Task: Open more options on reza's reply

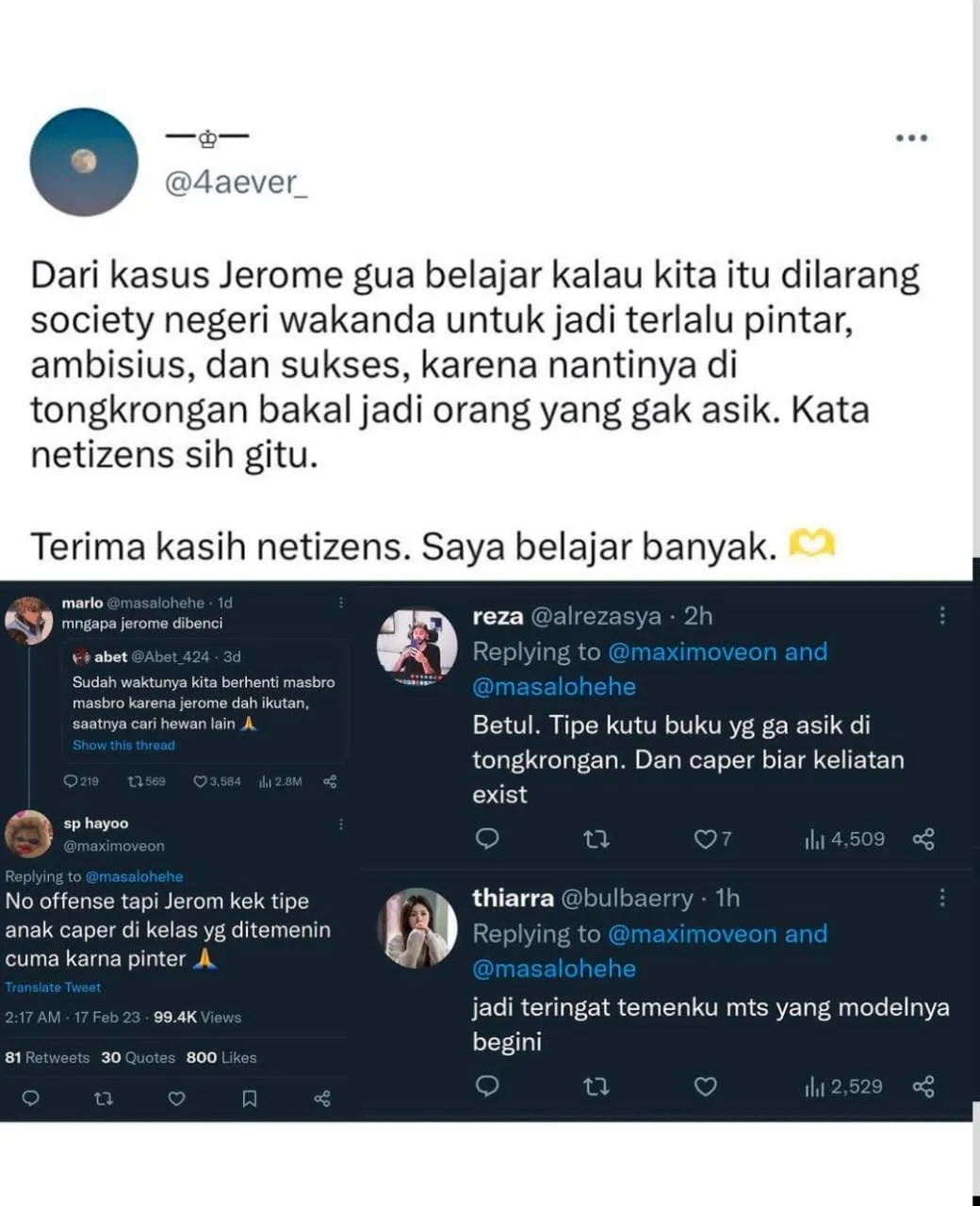Action: click(941, 615)
